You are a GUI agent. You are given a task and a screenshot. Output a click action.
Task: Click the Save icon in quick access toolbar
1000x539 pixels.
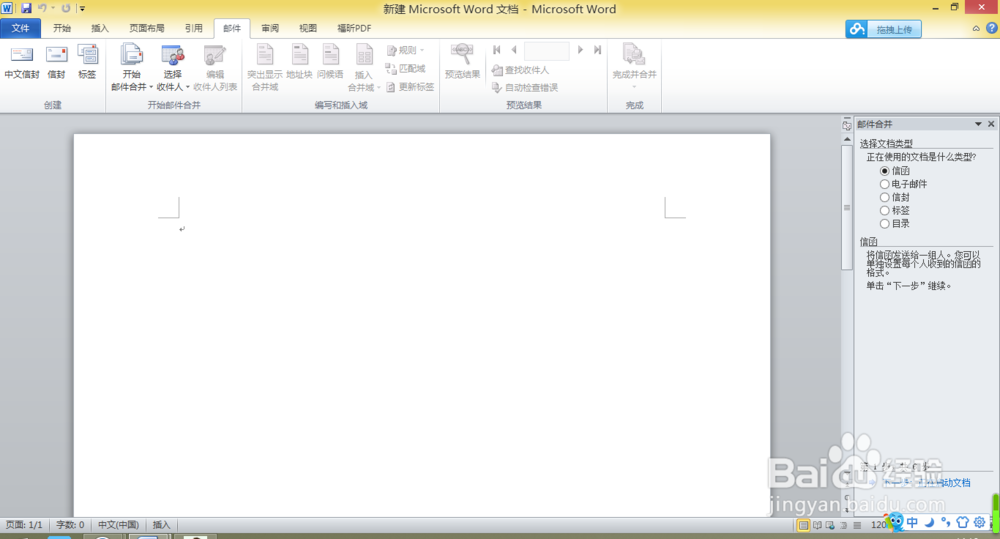click(x=26, y=8)
